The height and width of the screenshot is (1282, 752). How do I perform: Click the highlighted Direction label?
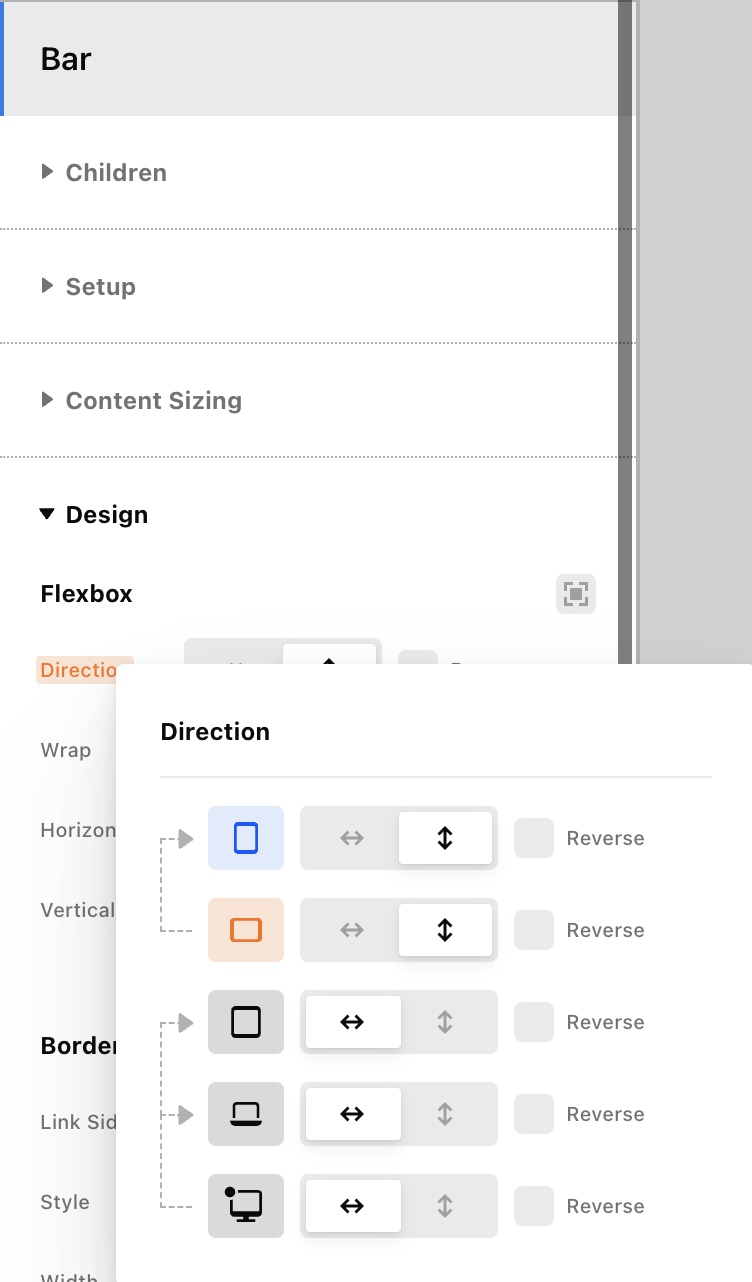(80, 670)
